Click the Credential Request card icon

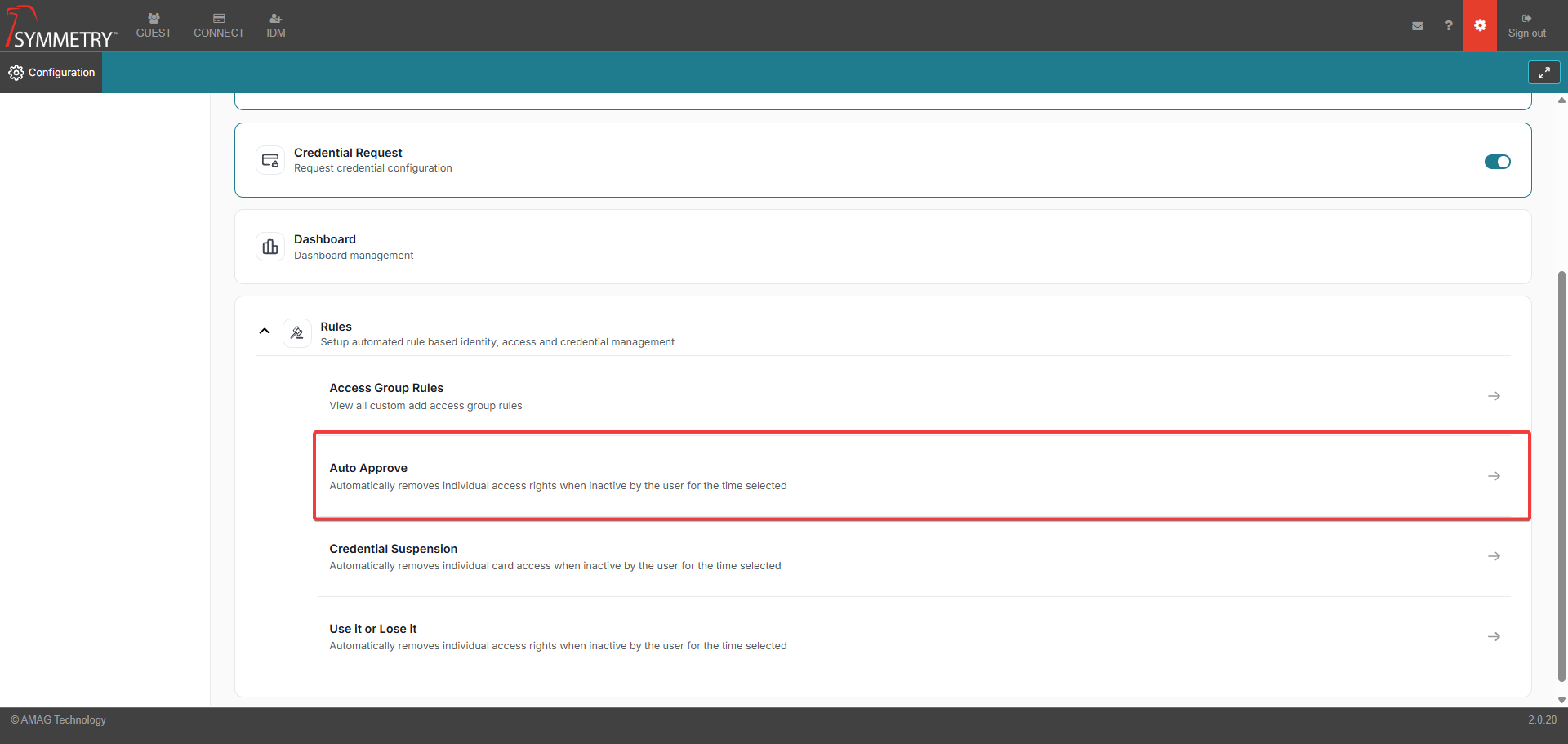[270, 161]
